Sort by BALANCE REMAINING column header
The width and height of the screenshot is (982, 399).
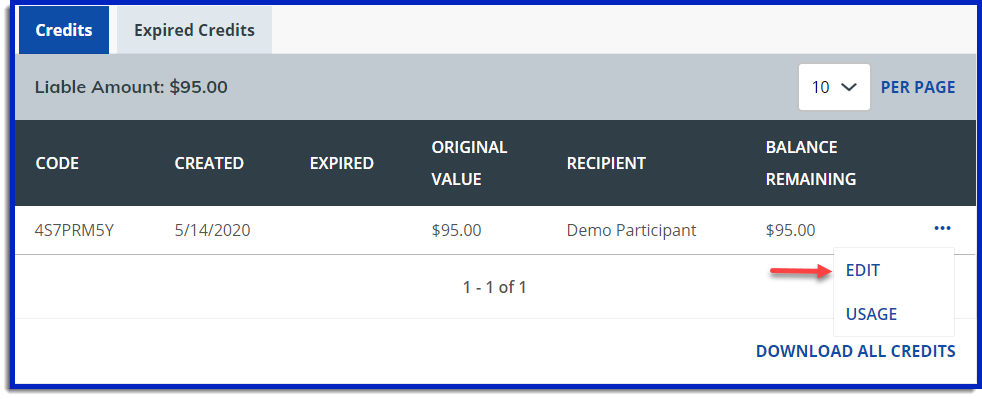(810, 163)
